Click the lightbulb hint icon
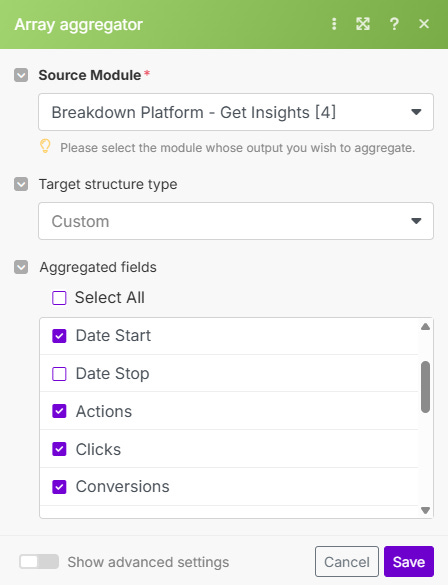This screenshot has height=585, width=448. click(45, 146)
